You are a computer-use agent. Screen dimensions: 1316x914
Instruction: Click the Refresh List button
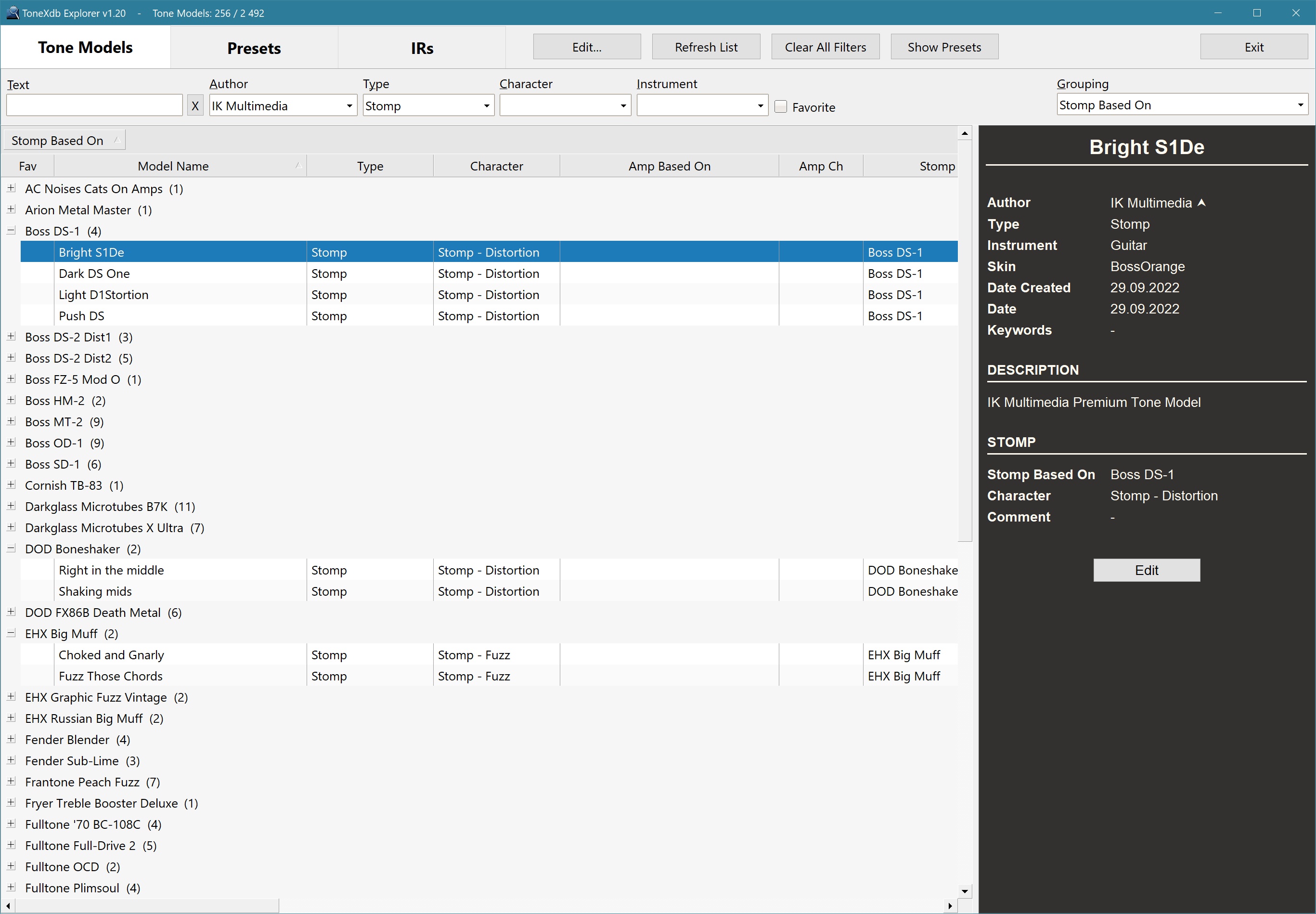coord(706,47)
